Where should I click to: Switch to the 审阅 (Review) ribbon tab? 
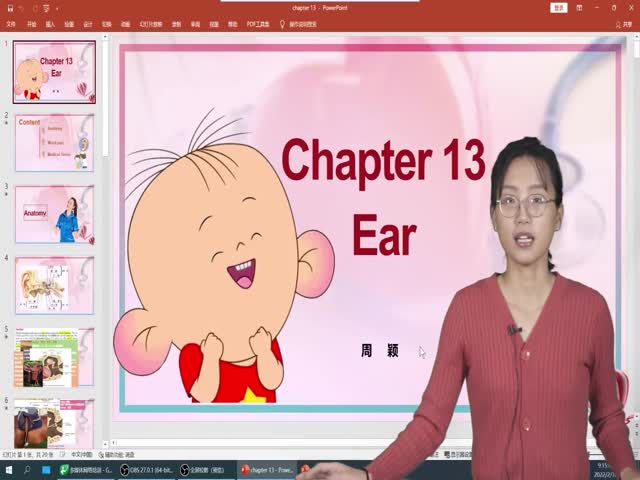pos(195,24)
